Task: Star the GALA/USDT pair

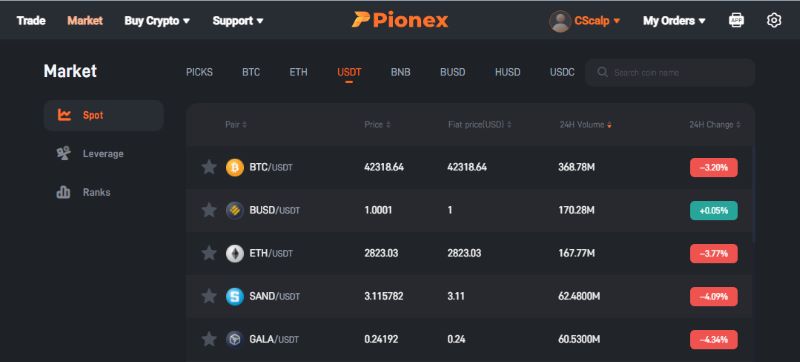Action: [209, 339]
